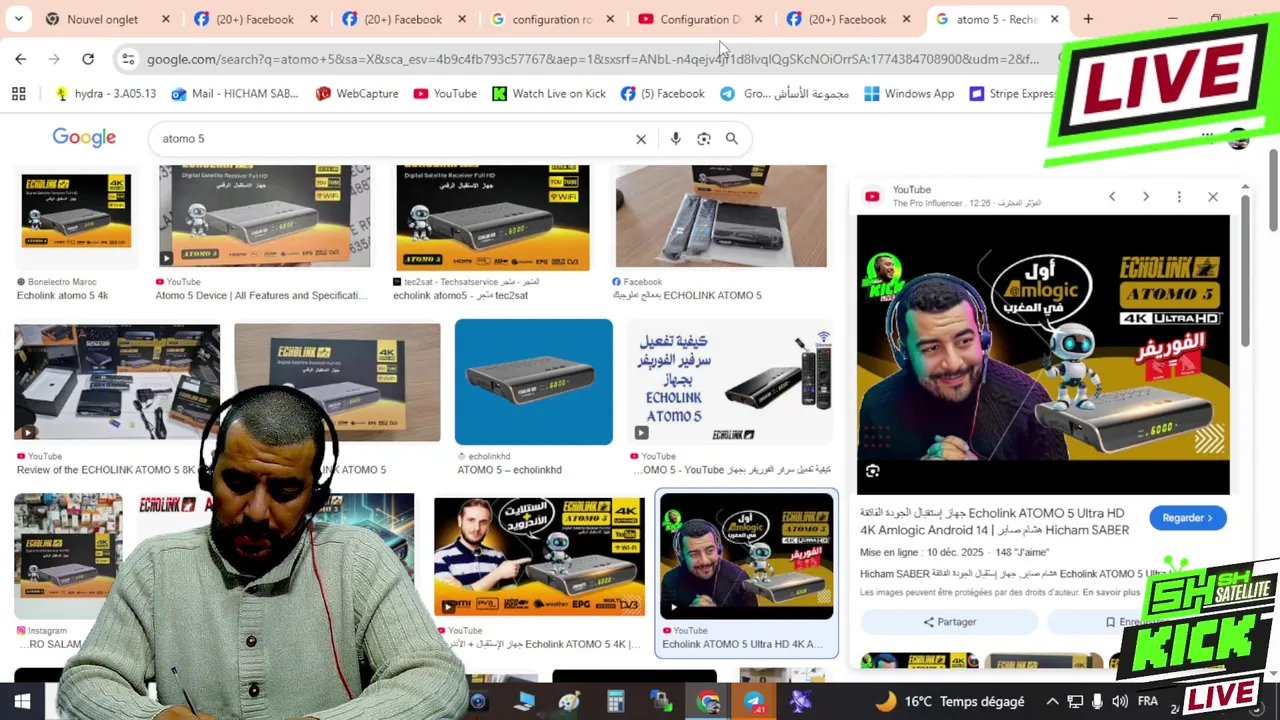
Task: Open the Telegram group bookmark
Action: 785,93
